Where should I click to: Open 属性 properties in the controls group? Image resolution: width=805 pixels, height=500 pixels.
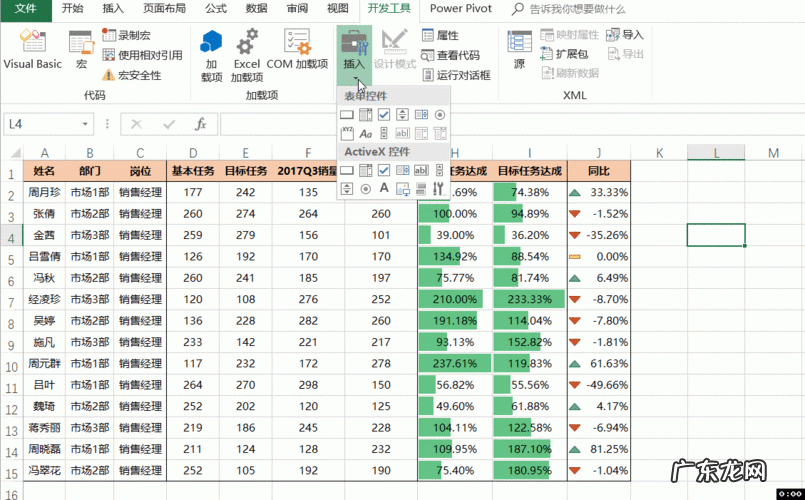pyautogui.click(x=440, y=35)
